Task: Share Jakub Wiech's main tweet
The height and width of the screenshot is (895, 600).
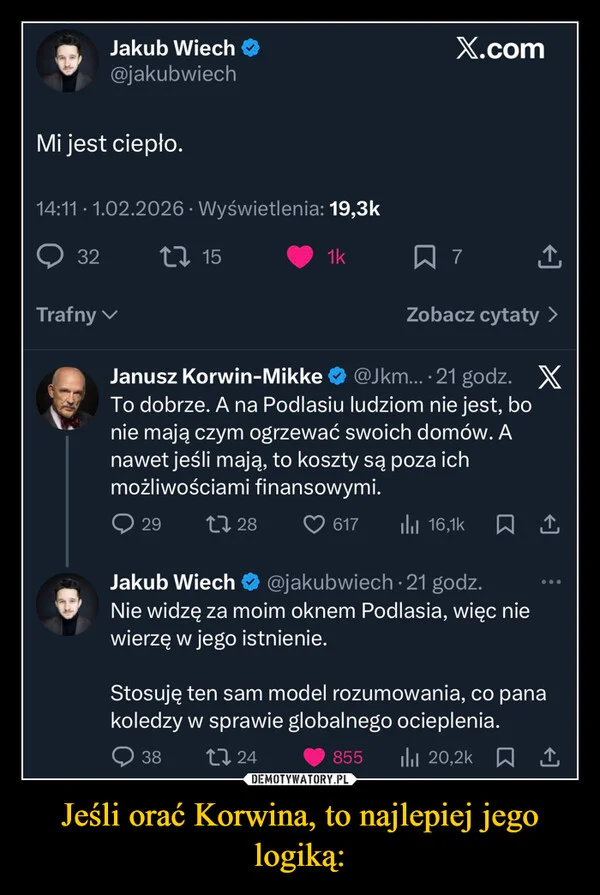Action: tap(548, 256)
